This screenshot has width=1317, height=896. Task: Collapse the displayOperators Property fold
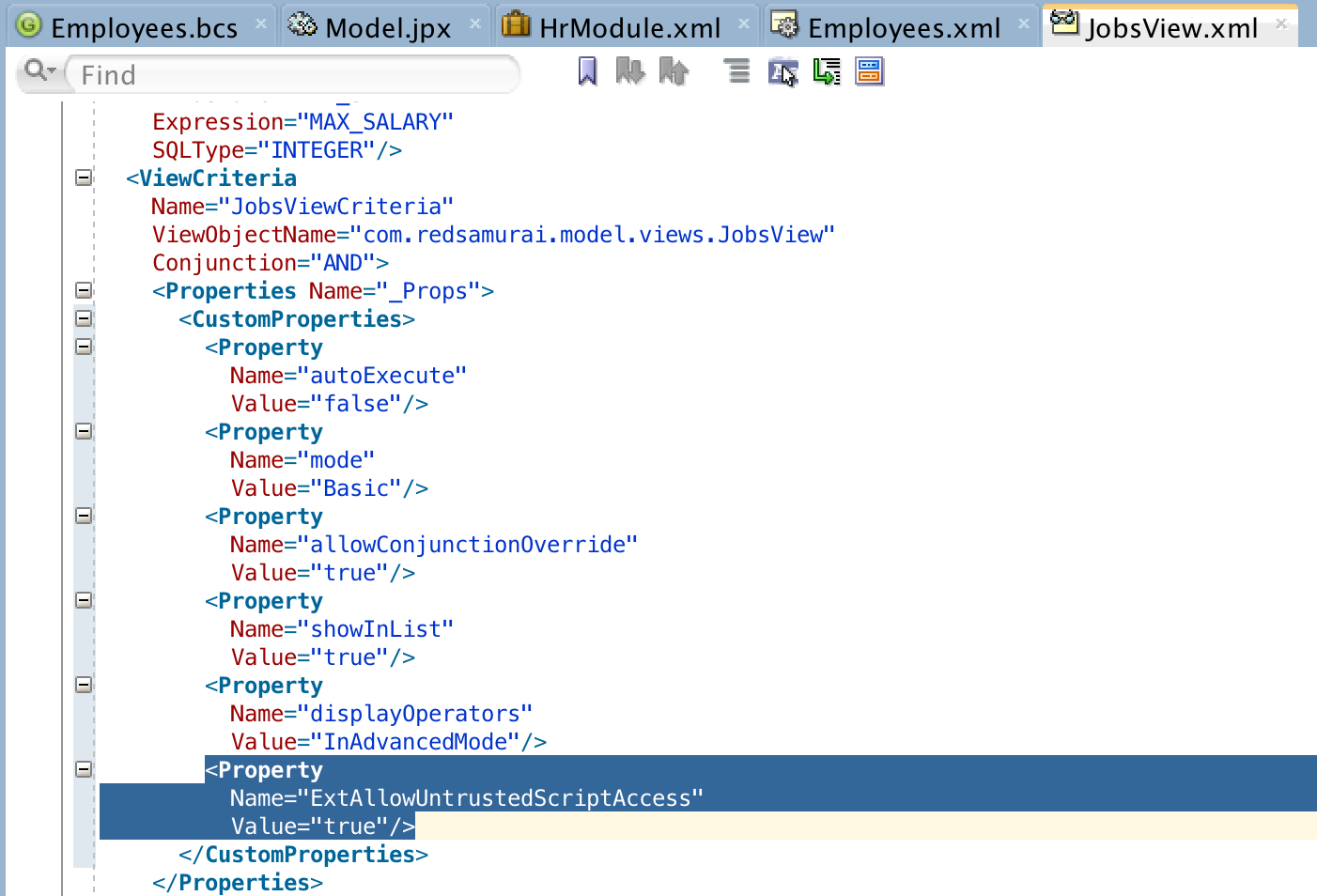coord(83,685)
